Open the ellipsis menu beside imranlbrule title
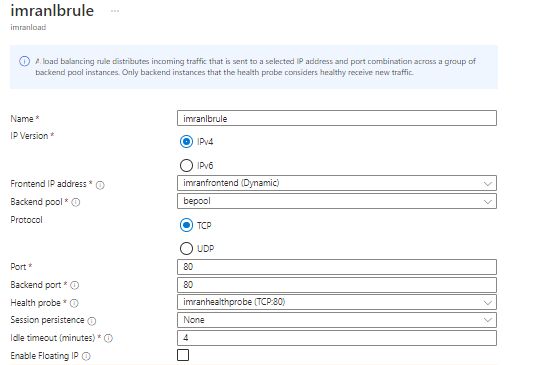This screenshot has width=555, height=365. [x=115, y=11]
